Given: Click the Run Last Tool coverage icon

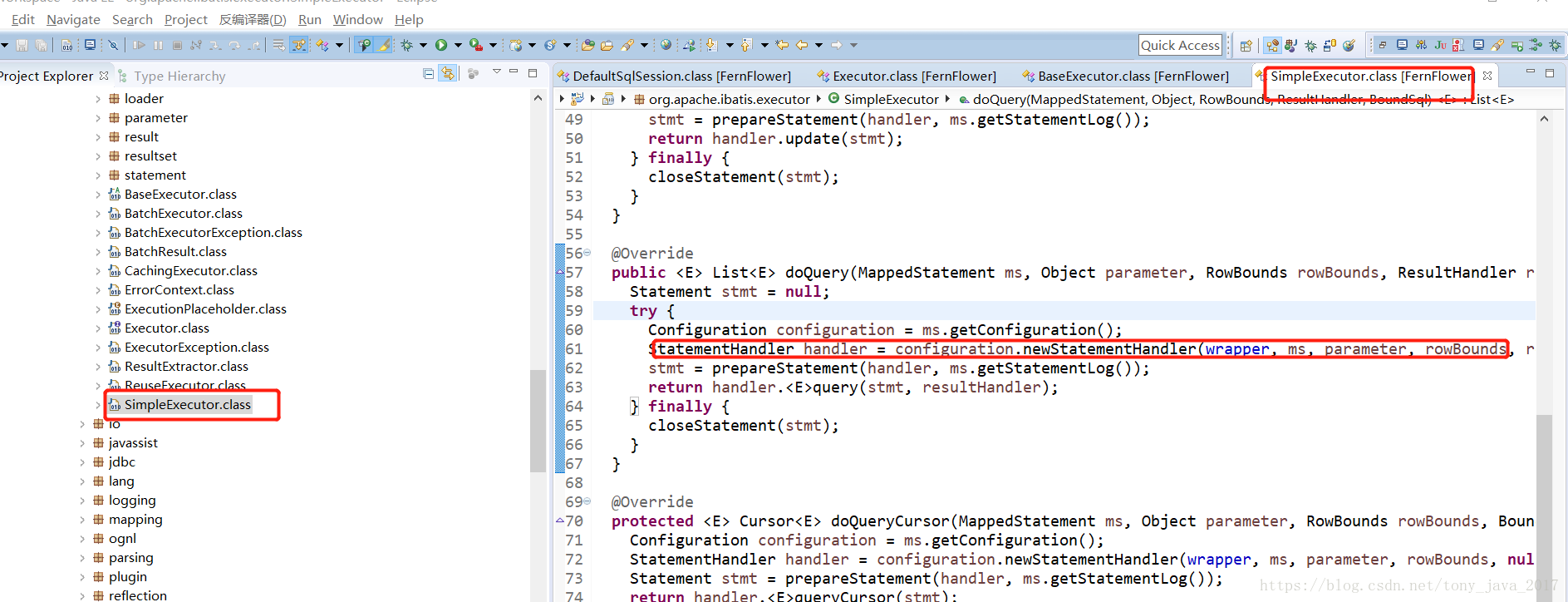Looking at the screenshot, I should click(476, 45).
